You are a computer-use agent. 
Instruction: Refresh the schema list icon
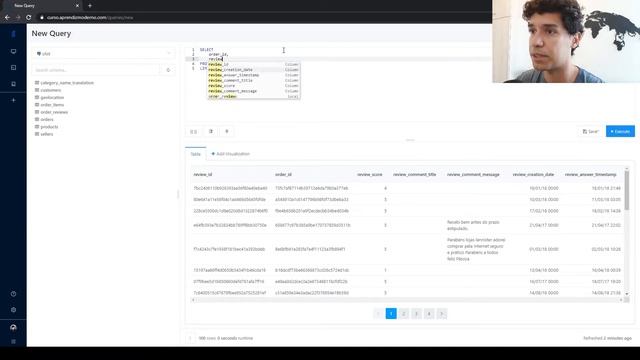point(168,70)
